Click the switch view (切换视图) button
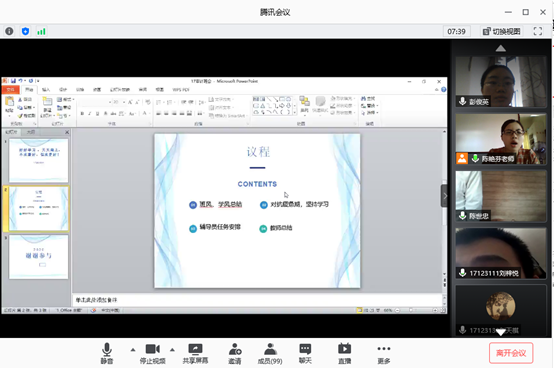Viewport: 554px width, 368px height. (x=502, y=31)
